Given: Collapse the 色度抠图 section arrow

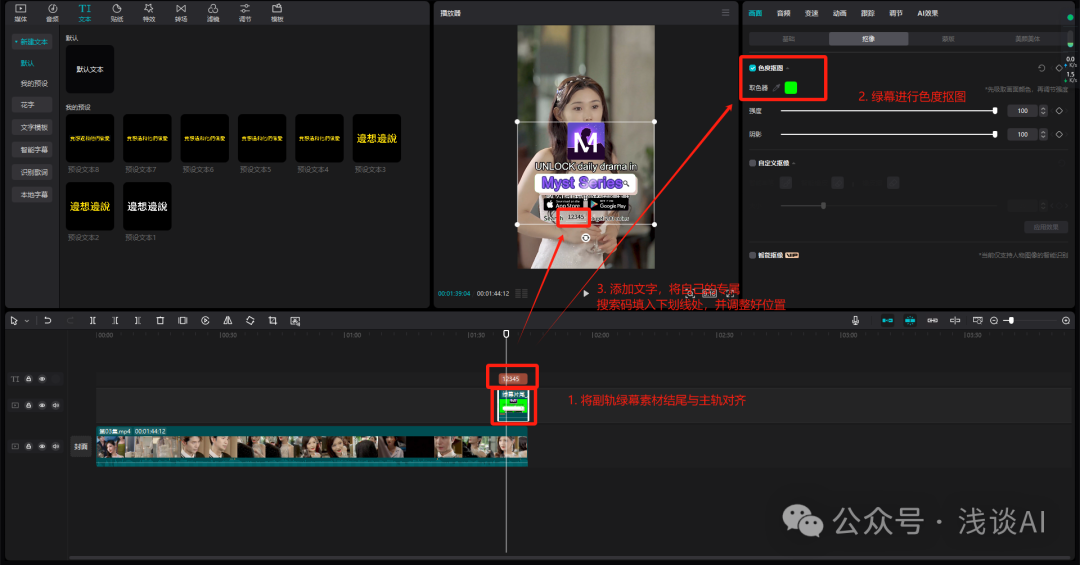Looking at the screenshot, I should pos(789,68).
